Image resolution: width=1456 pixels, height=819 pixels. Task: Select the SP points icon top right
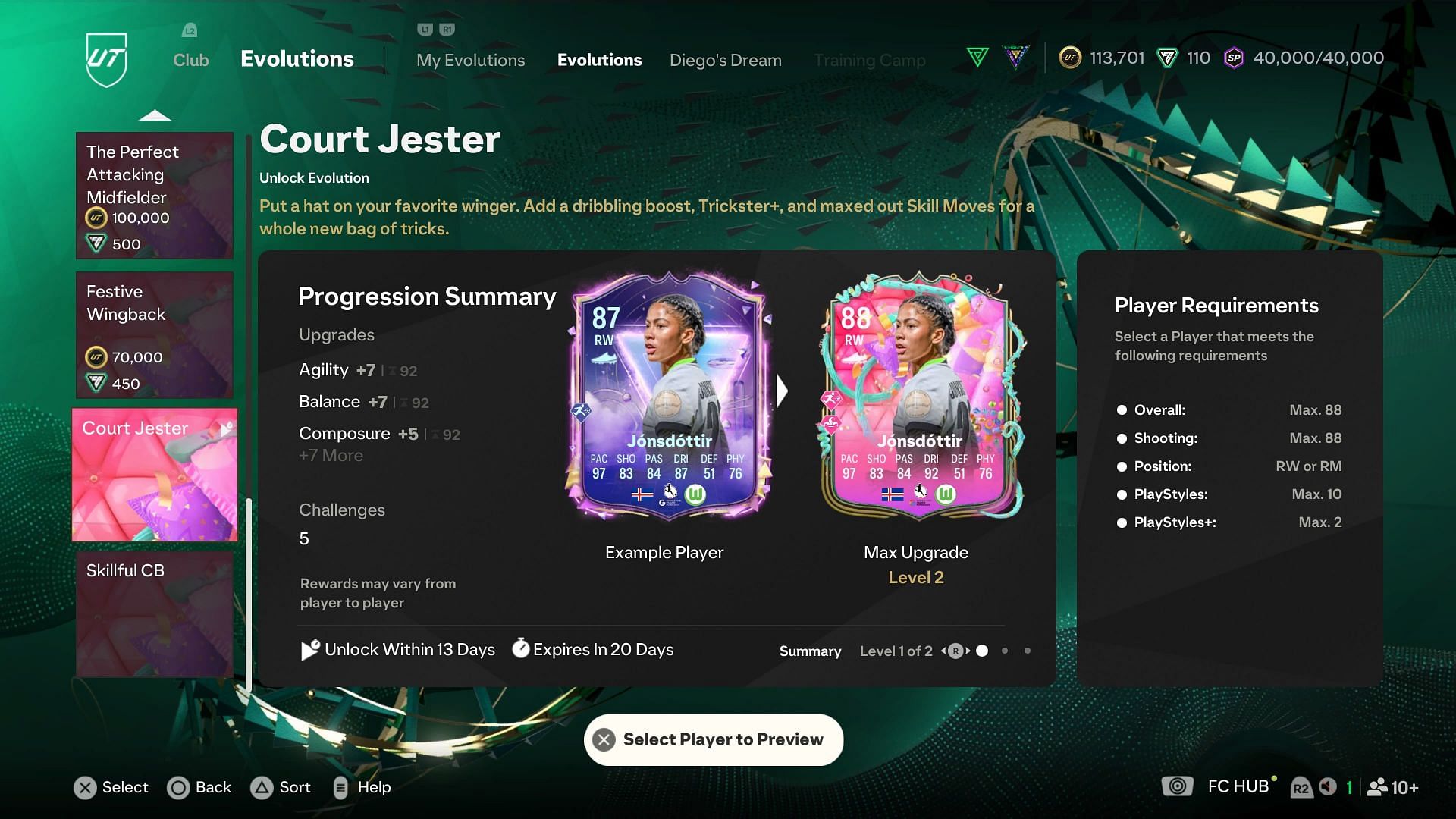coord(1234,57)
